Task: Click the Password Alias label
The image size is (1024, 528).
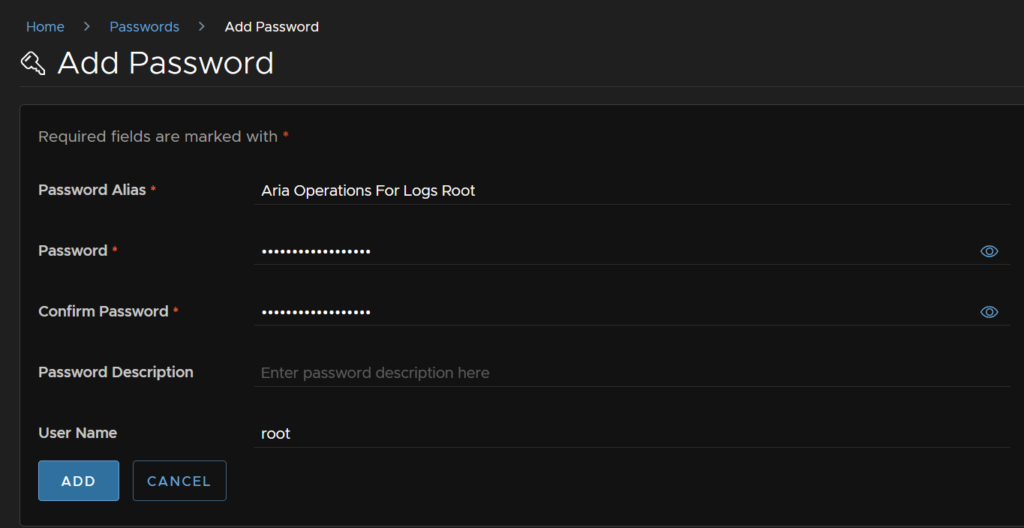Action: point(92,190)
